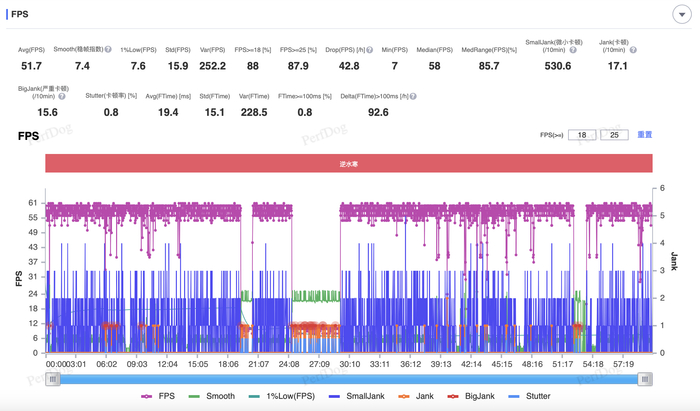Toggle the Jank legend entry
The height and width of the screenshot is (411, 700).
pos(416,396)
